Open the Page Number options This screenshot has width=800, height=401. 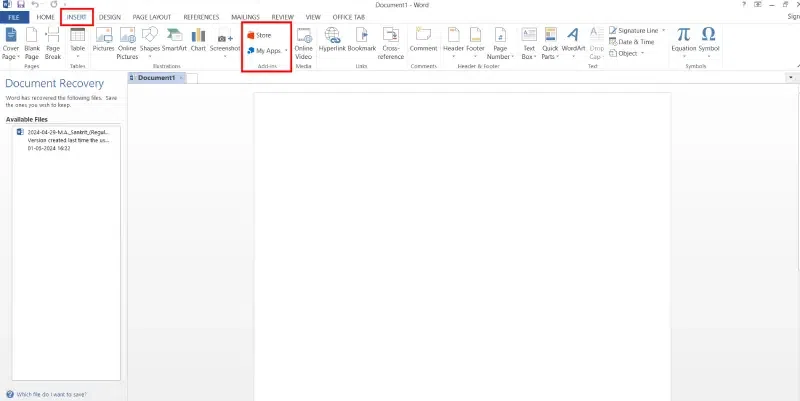[500, 43]
